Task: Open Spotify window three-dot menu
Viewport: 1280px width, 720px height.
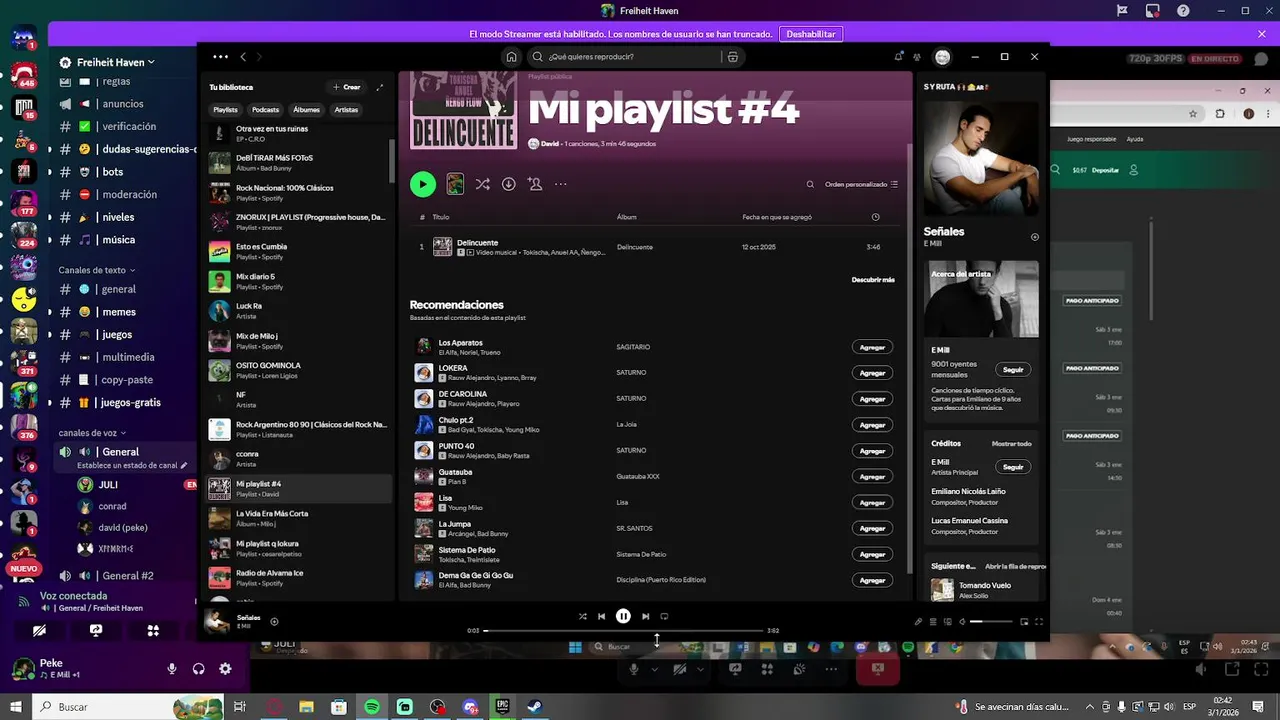Action: point(220,57)
